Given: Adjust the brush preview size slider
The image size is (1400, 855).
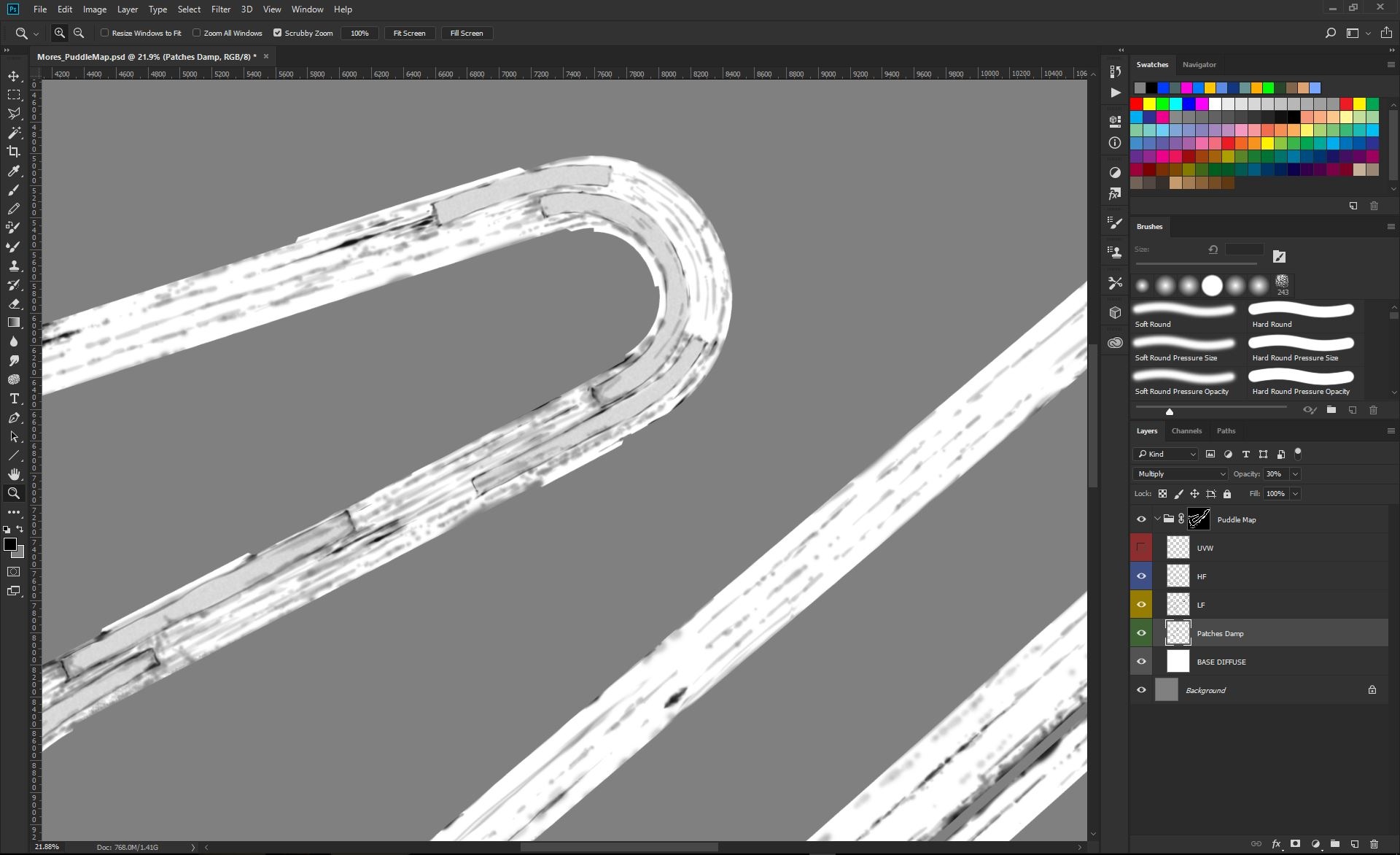Looking at the screenshot, I should [1170, 411].
